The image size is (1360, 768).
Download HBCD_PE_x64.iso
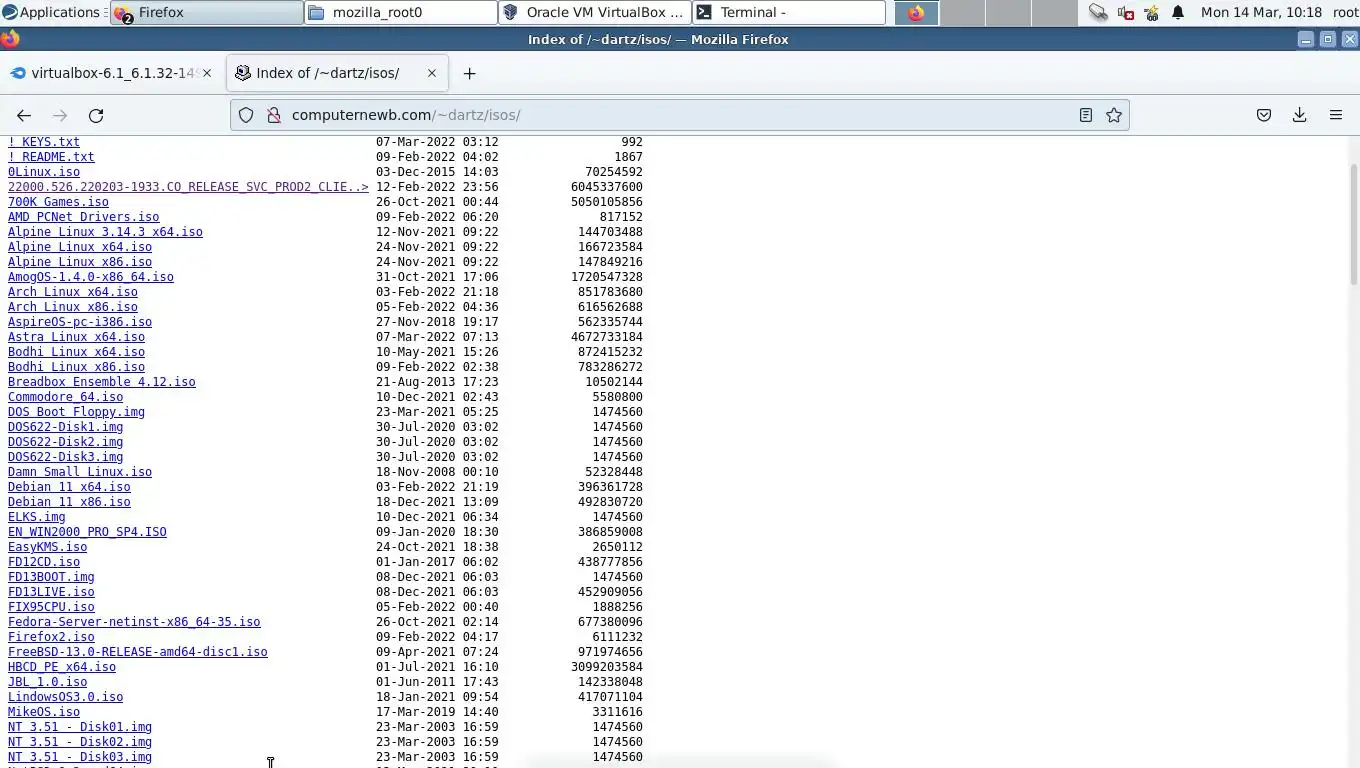click(x=62, y=667)
